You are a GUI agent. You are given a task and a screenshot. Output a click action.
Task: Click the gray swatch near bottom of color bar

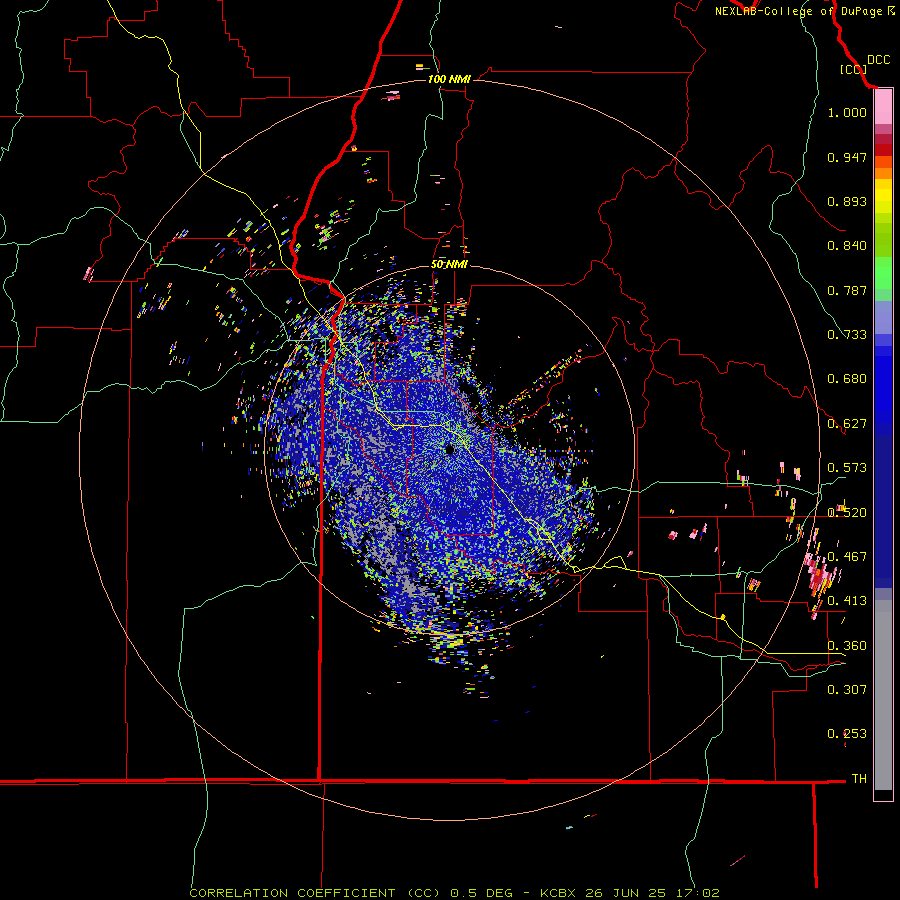click(x=883, y=700)
